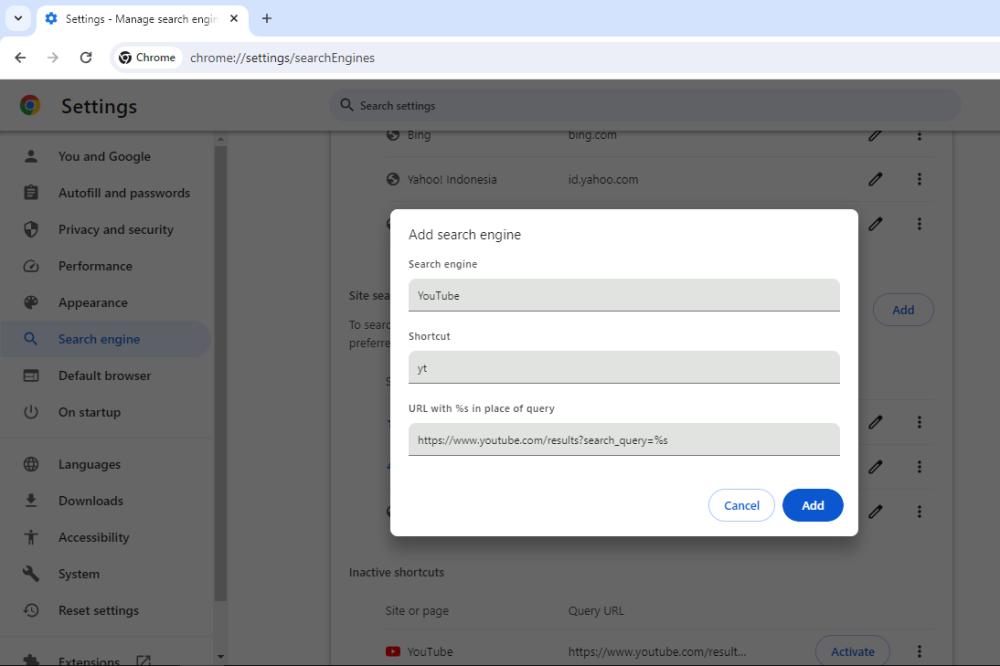The width and height of the screenshot is (1000, 666).
Task: Close the Settings tab
Action: [x=234, y=18]
